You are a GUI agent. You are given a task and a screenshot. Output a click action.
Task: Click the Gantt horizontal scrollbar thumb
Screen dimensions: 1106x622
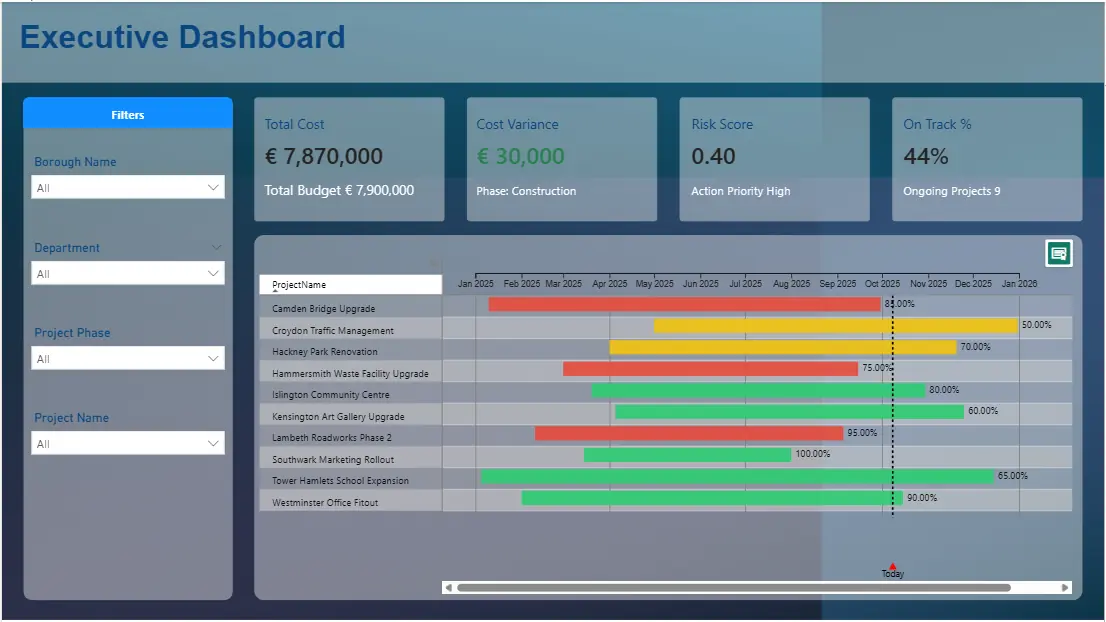tap(733, 588)
